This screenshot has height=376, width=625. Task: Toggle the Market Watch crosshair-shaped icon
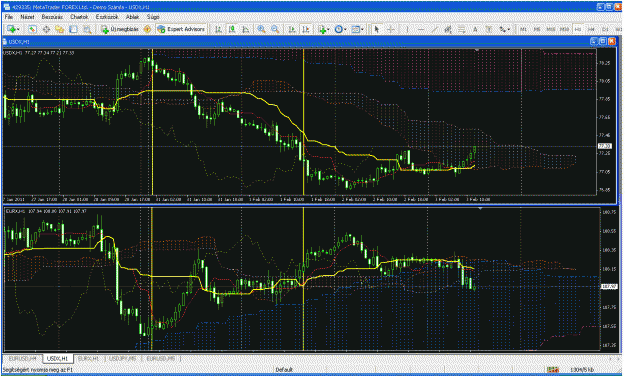46,29
